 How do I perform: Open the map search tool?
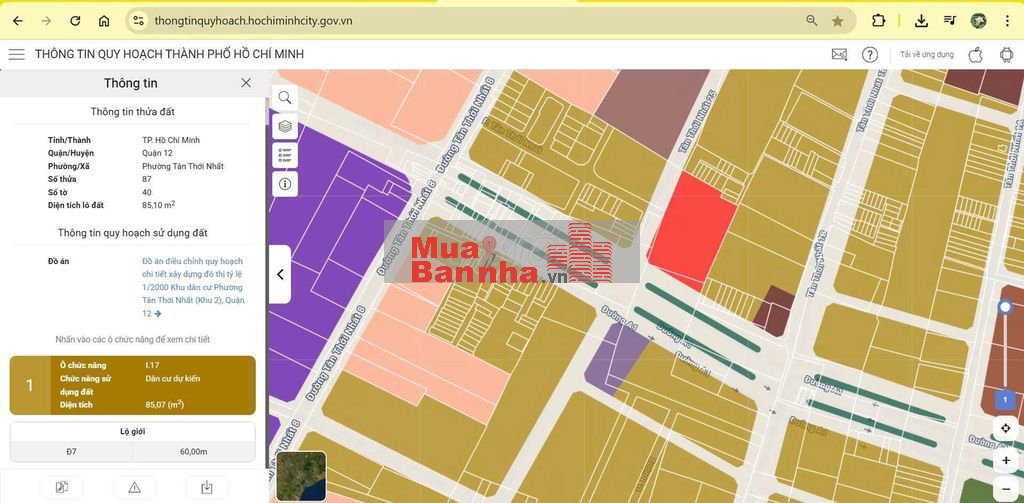[285, 97]
